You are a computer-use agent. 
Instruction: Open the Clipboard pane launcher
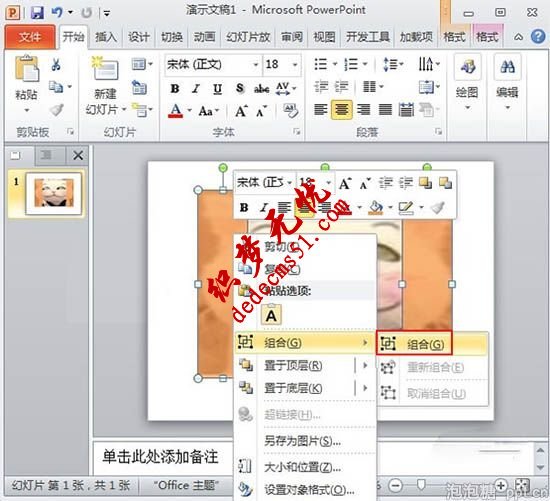point(71,132)
